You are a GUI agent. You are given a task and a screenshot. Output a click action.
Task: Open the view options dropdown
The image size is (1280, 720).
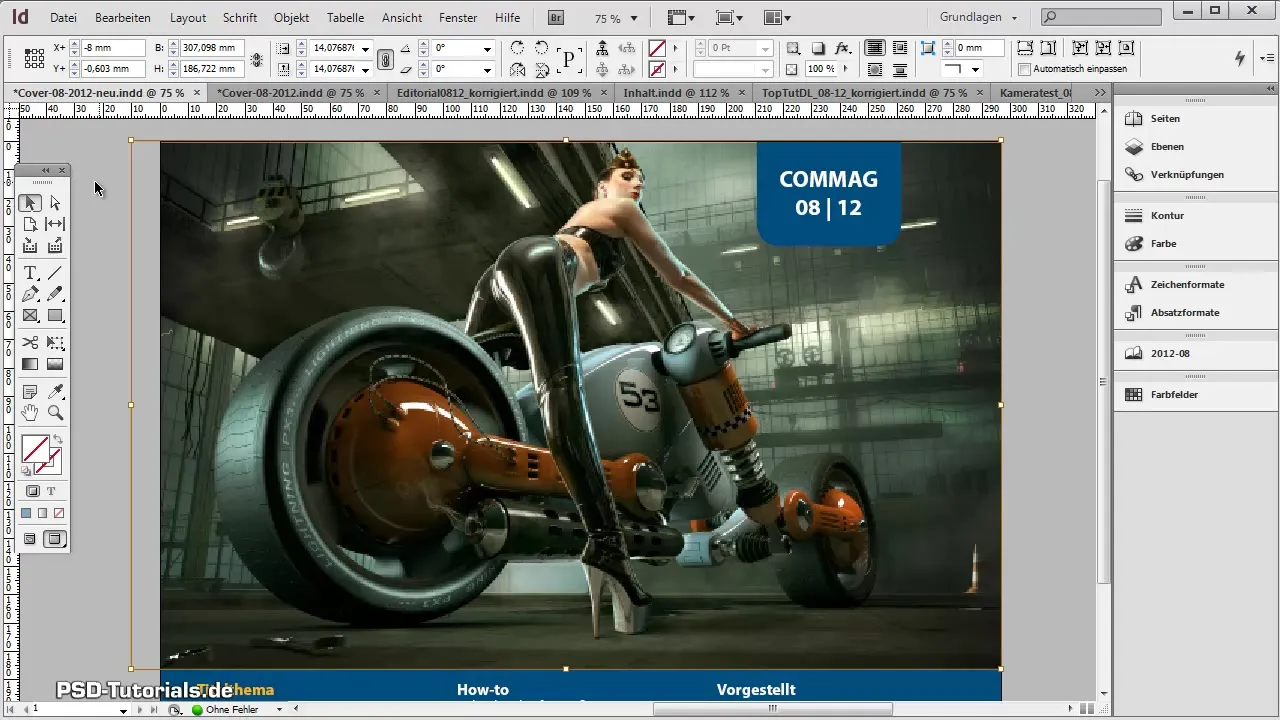[680, 17]
